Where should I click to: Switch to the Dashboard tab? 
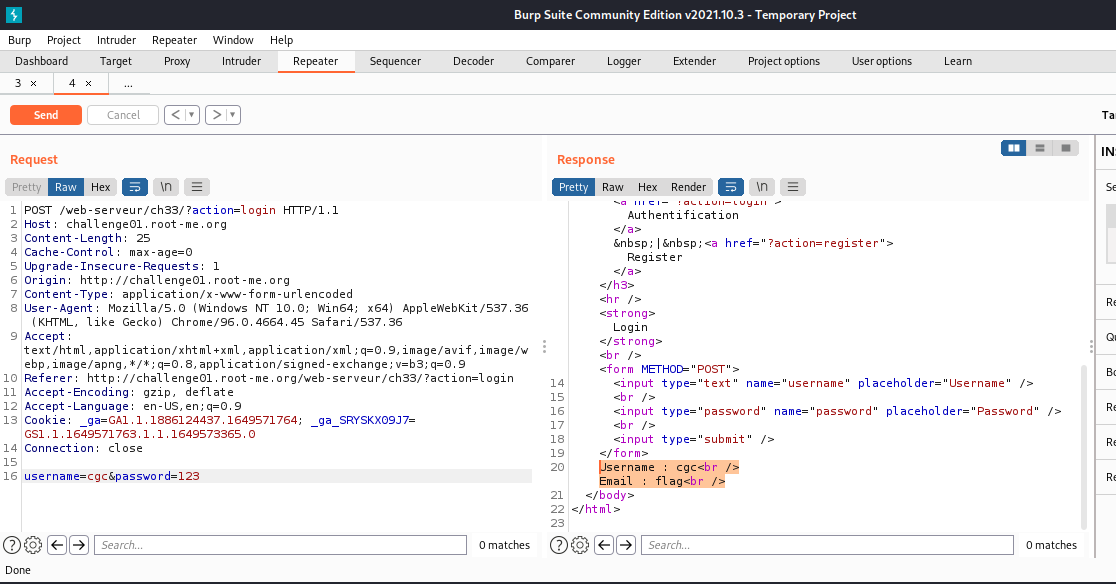41,61
